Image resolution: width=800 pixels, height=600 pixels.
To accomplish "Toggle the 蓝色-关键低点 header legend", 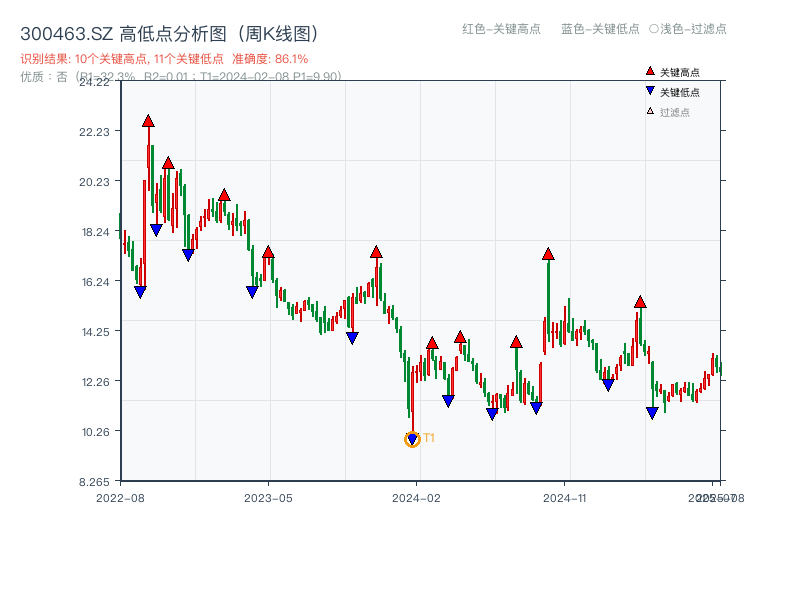I will pos(600,29).
